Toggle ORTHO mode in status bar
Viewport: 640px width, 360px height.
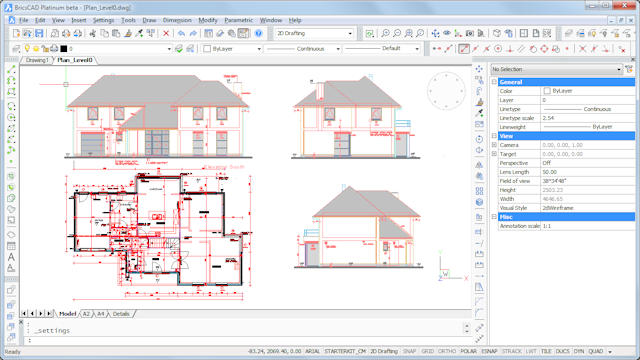pos(447,351)
